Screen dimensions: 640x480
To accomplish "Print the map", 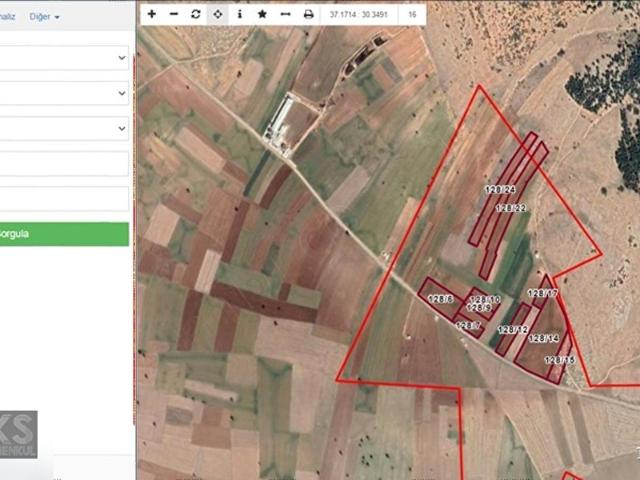I will pyautogui.click(x=309, y=14).
